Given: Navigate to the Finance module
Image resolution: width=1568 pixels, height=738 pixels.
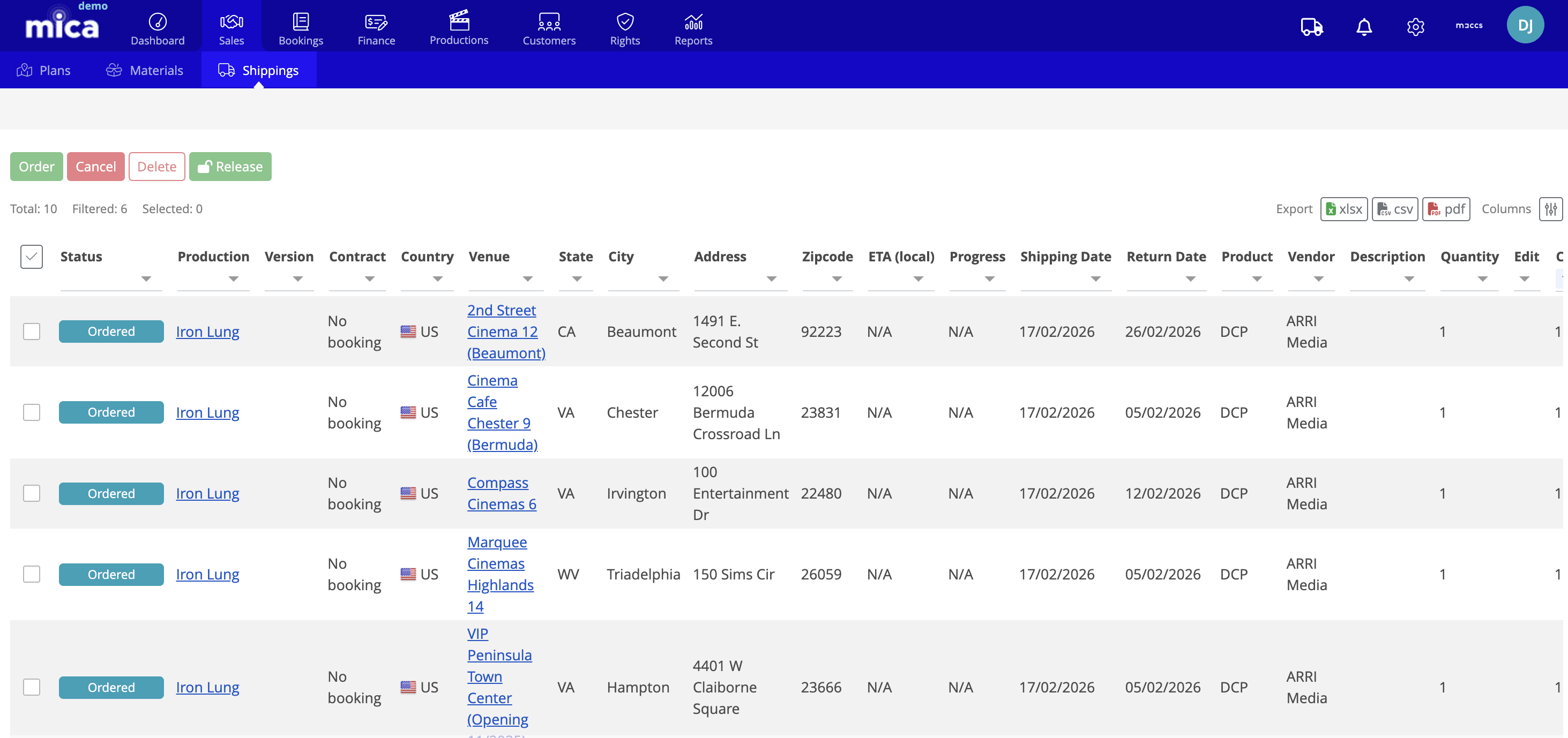Looking at the screenshot, I should coord(376,27).
